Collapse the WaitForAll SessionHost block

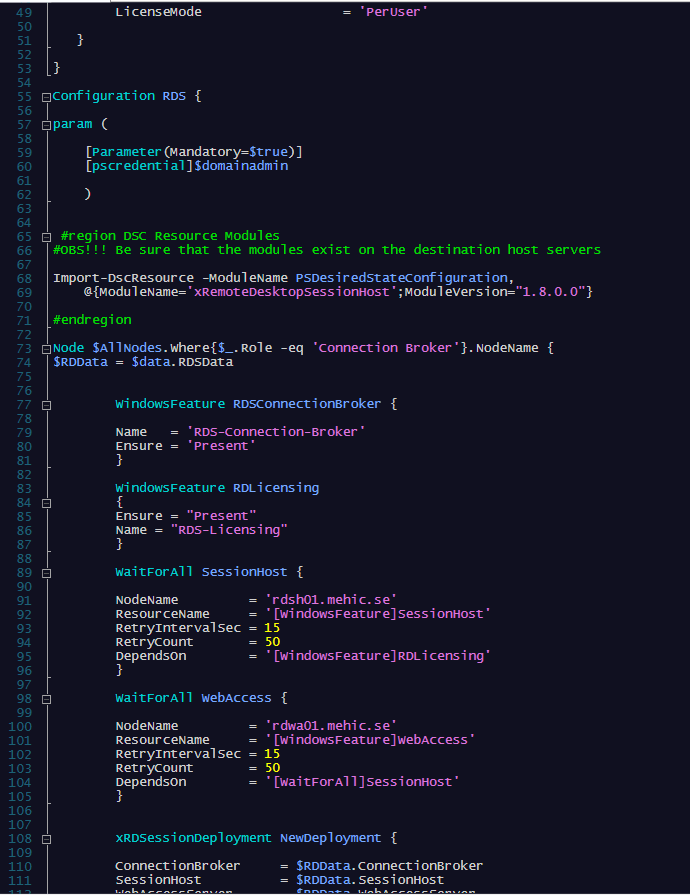tap(46, 572)
